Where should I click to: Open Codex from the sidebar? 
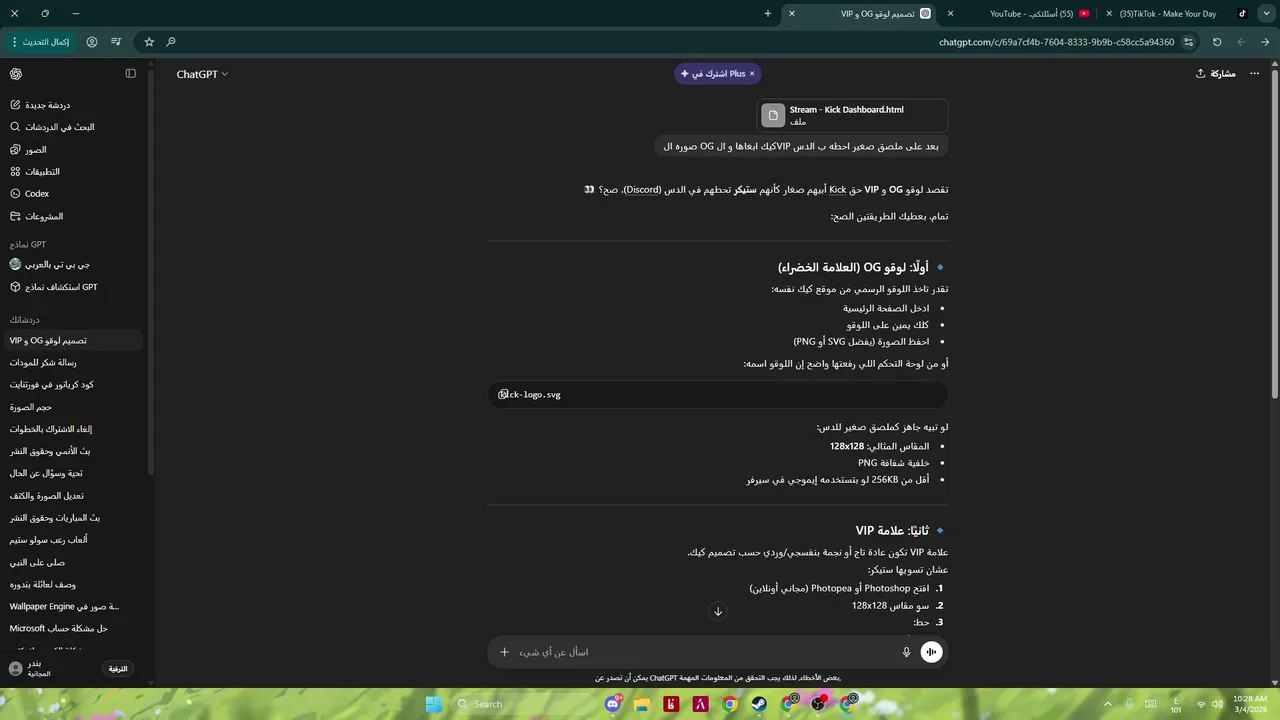tap(74, 193)
